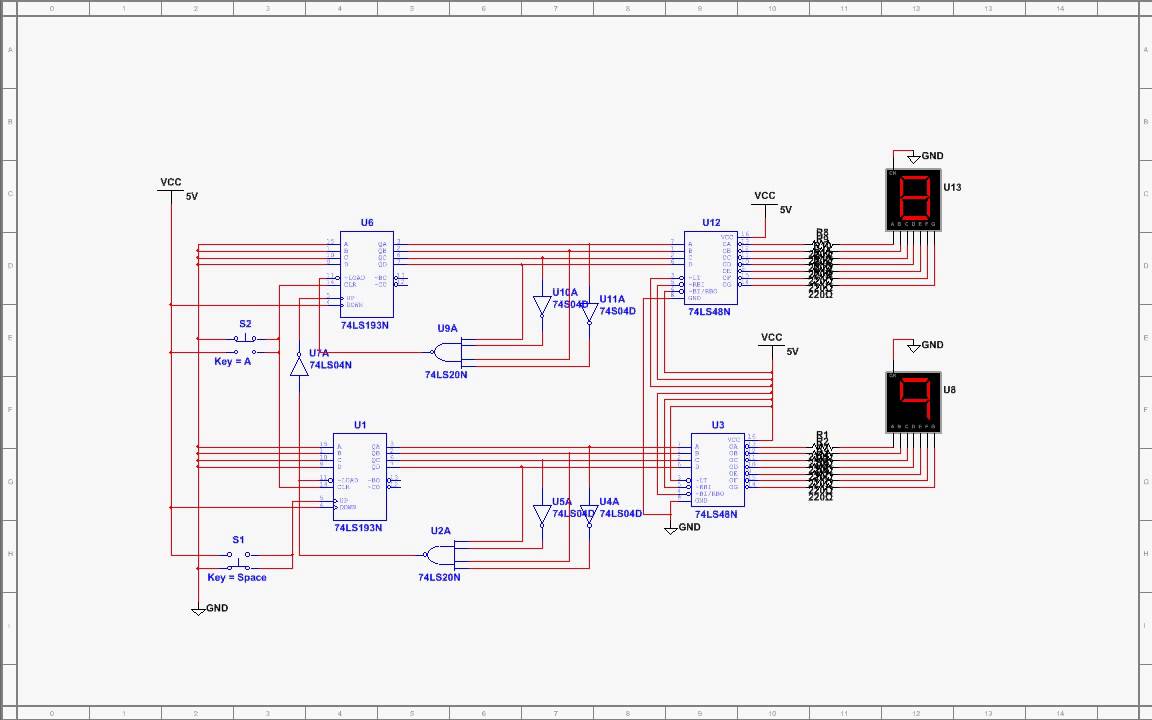Click the GND symbol under decoder U3
The width and height of the screenshot is (1152, 720).
click(670, 529)
